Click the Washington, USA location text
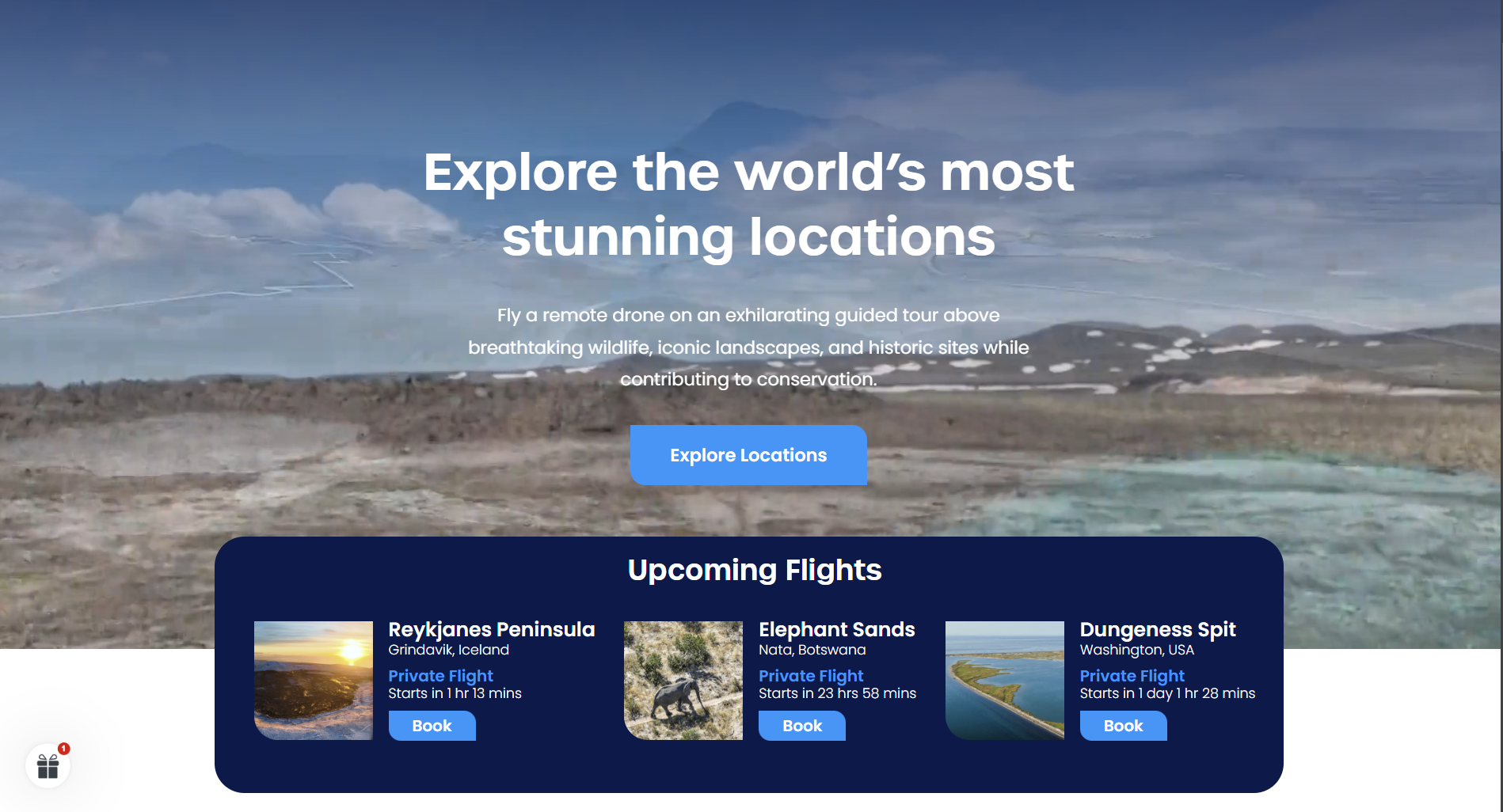Screen dimensions: 1503x812 coord(1137,650)
